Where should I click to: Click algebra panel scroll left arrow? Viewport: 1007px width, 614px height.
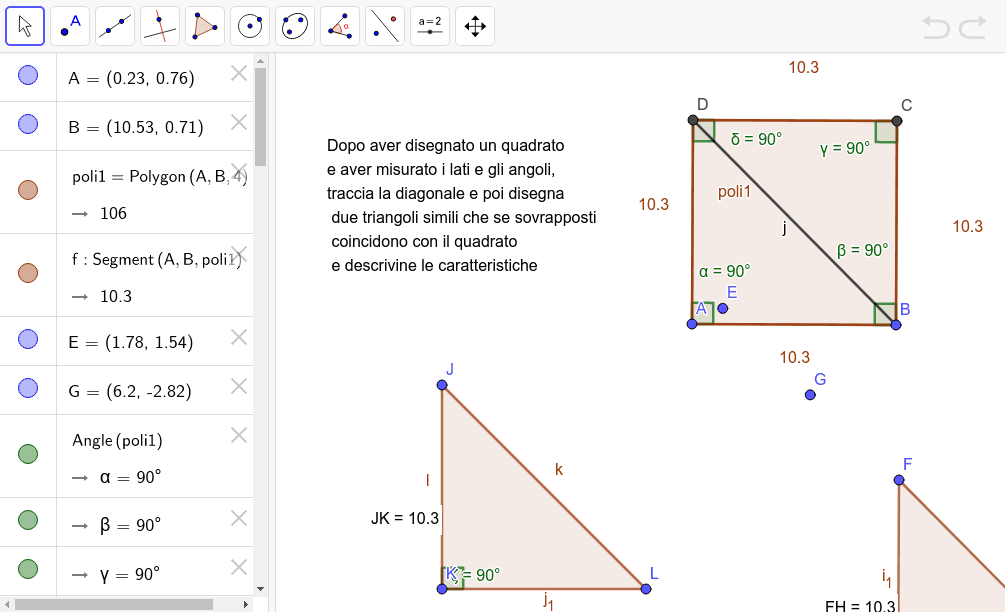point(7,604)
